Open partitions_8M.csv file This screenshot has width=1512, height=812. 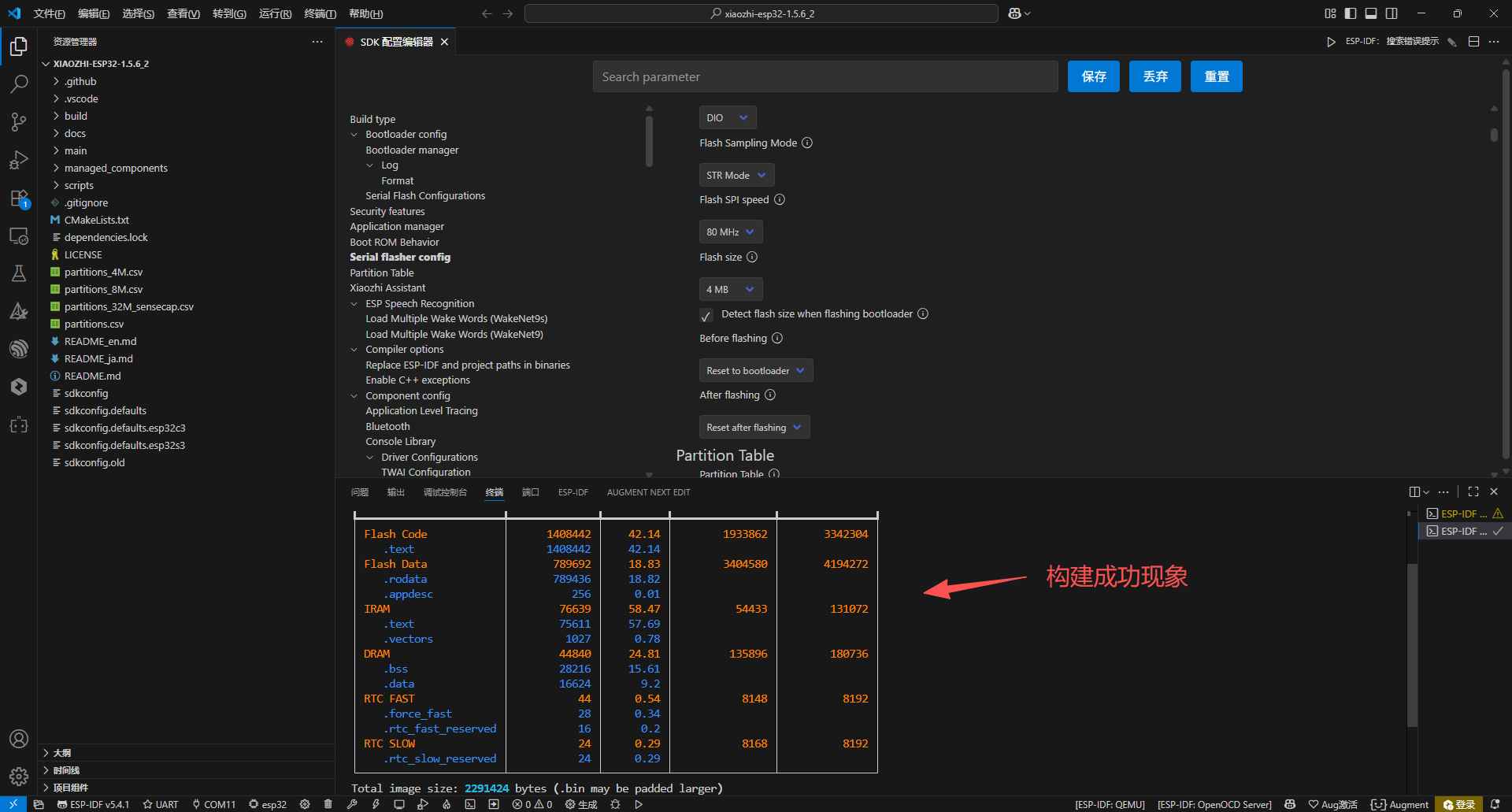(103, 289)
